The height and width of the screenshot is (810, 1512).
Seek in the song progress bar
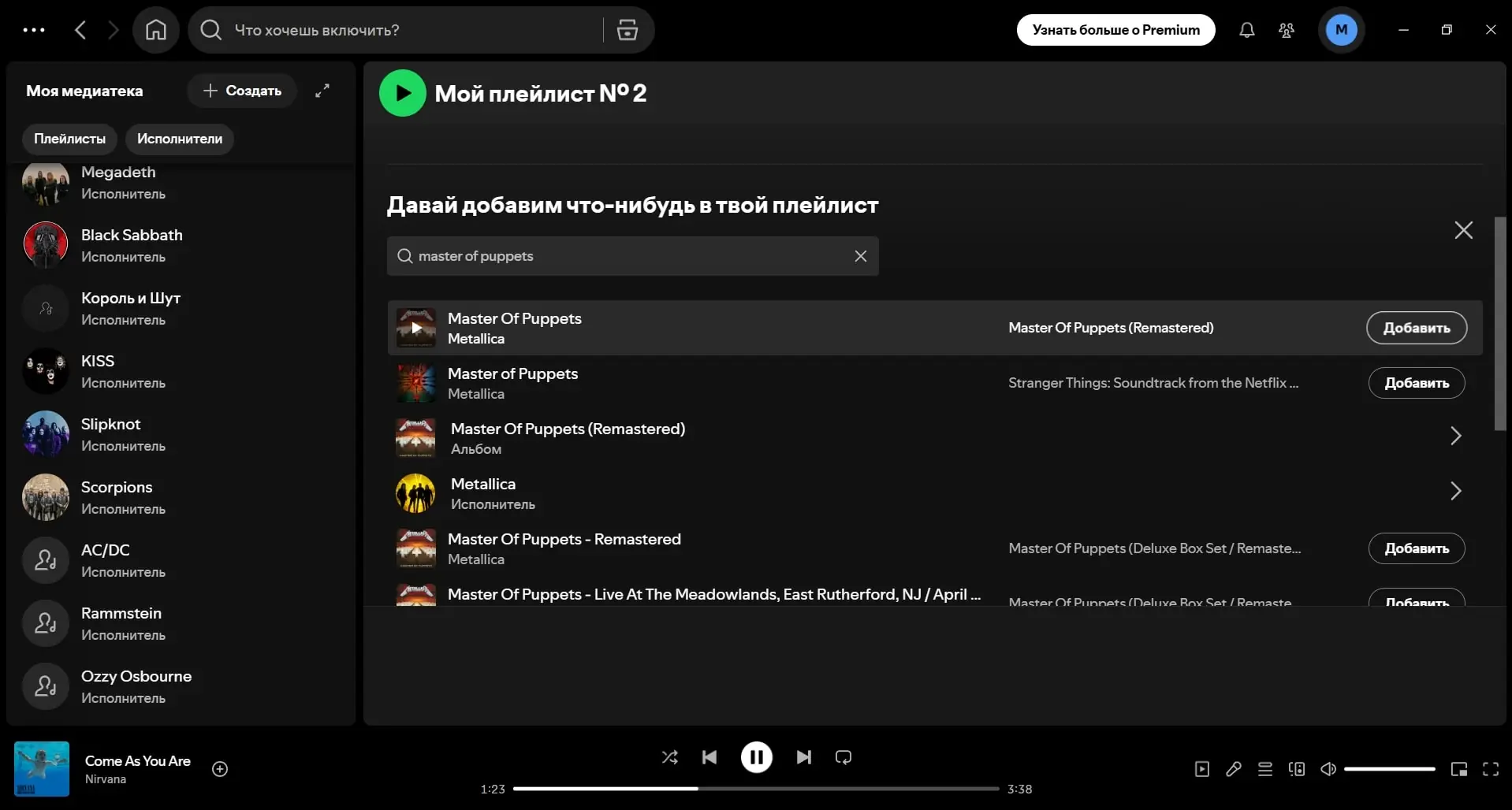coord(756,789)
